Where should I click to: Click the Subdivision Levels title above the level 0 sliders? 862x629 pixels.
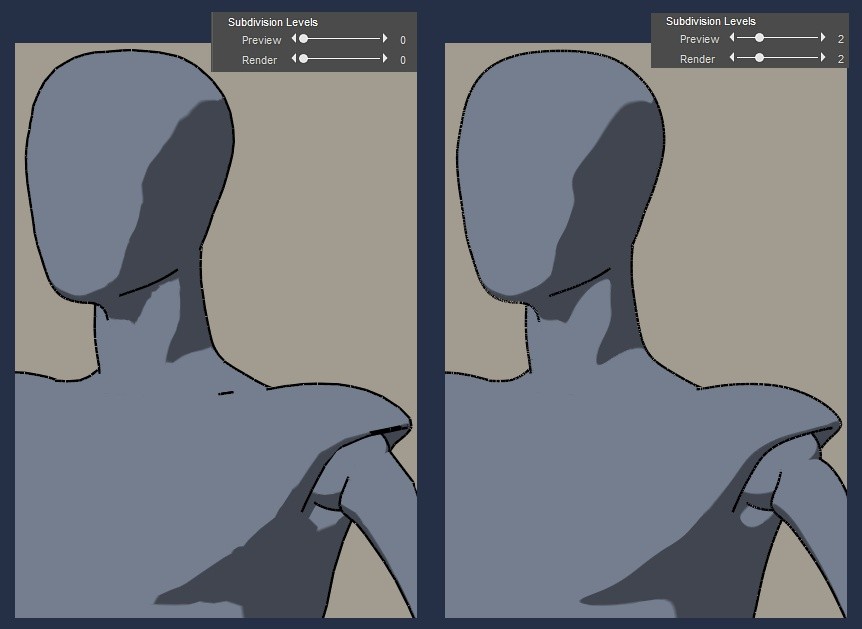click(273, 22)
